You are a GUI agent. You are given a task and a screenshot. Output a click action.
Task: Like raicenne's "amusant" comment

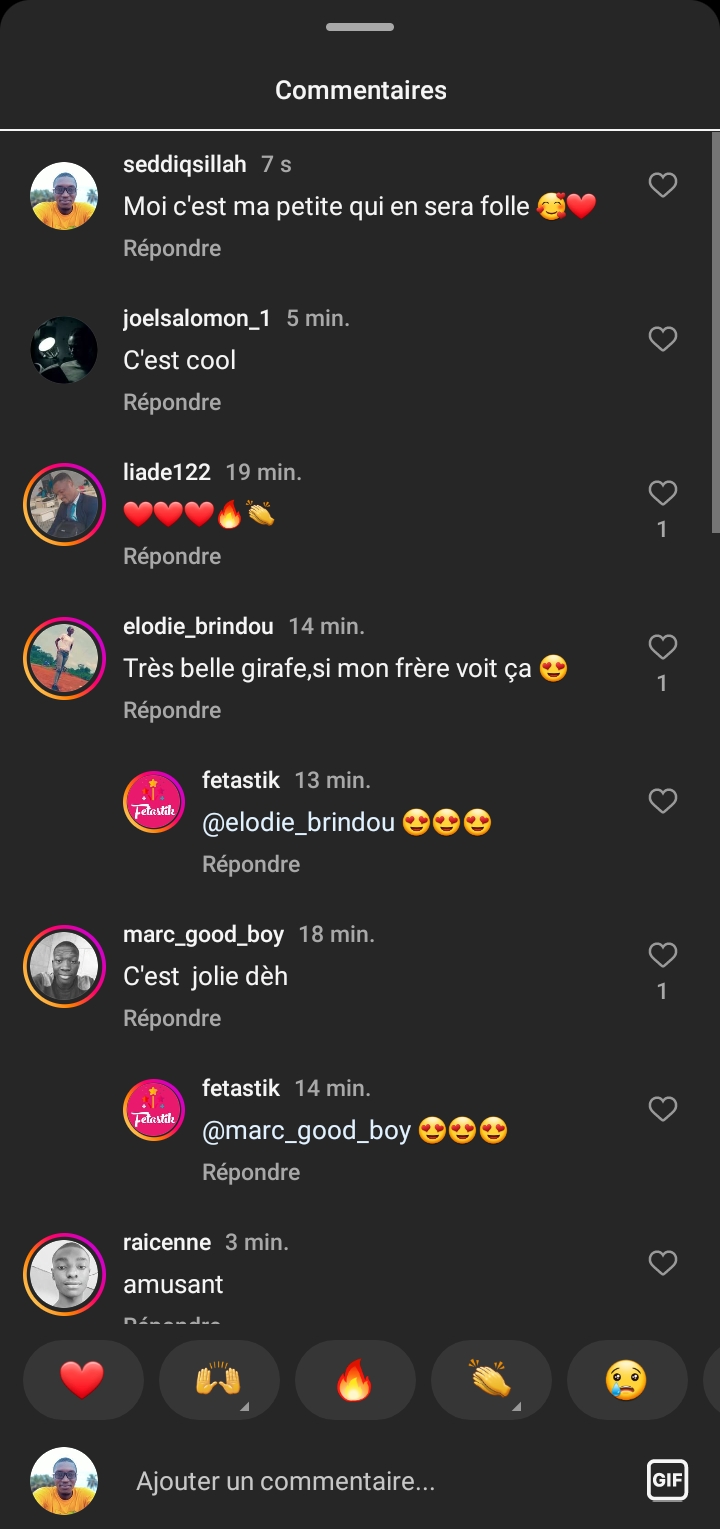(663, 1263)
